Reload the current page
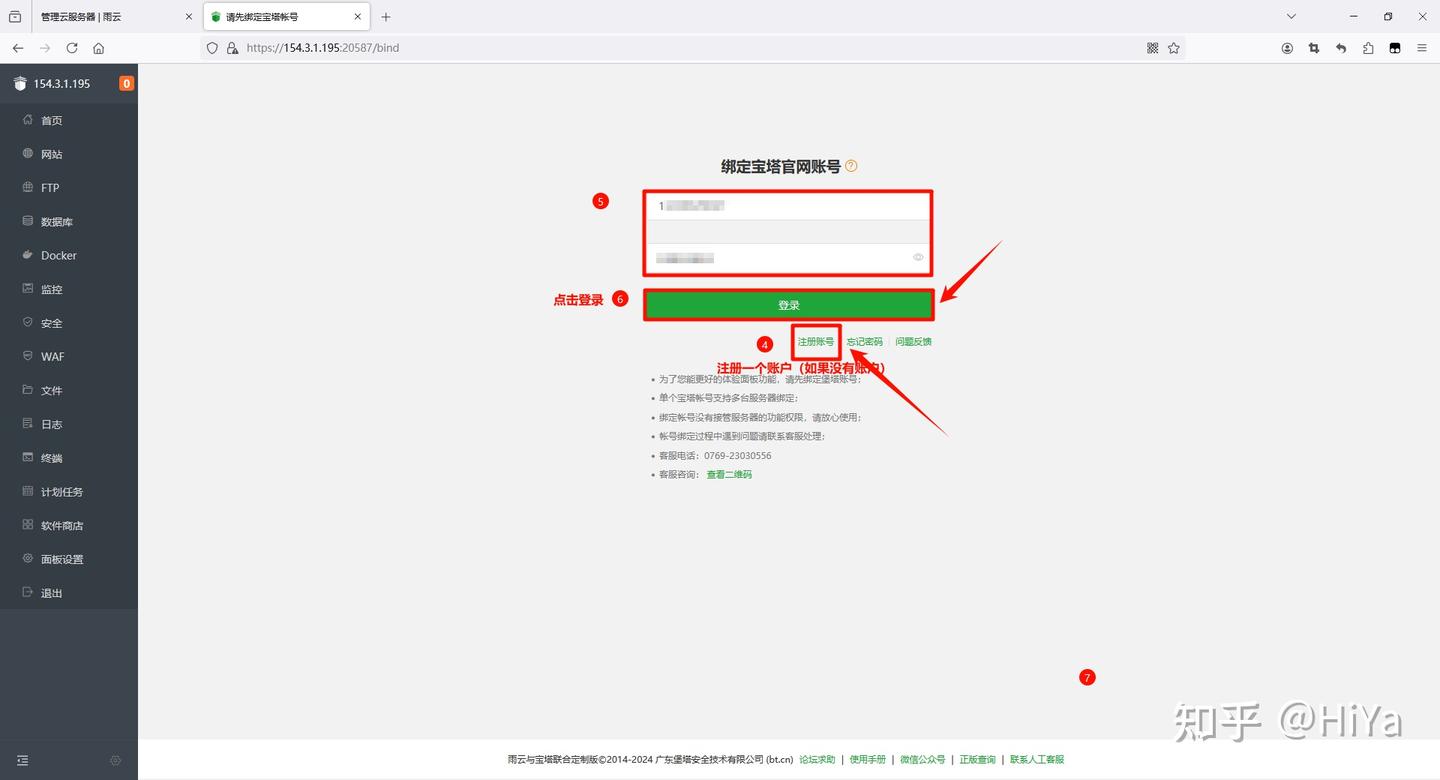Screen dimensions: 1440x780 point(72,48)
